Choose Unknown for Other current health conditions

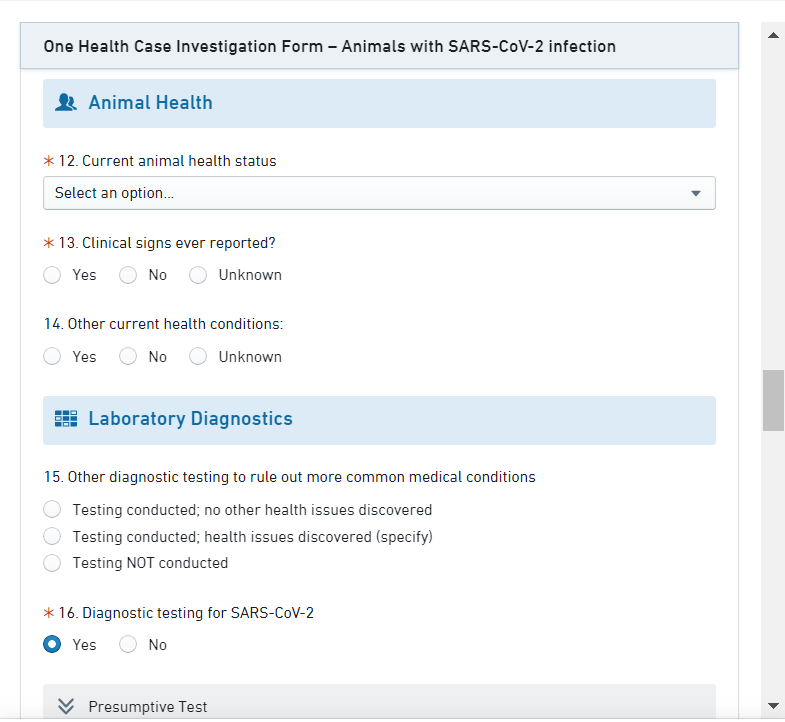click(198, 357)
